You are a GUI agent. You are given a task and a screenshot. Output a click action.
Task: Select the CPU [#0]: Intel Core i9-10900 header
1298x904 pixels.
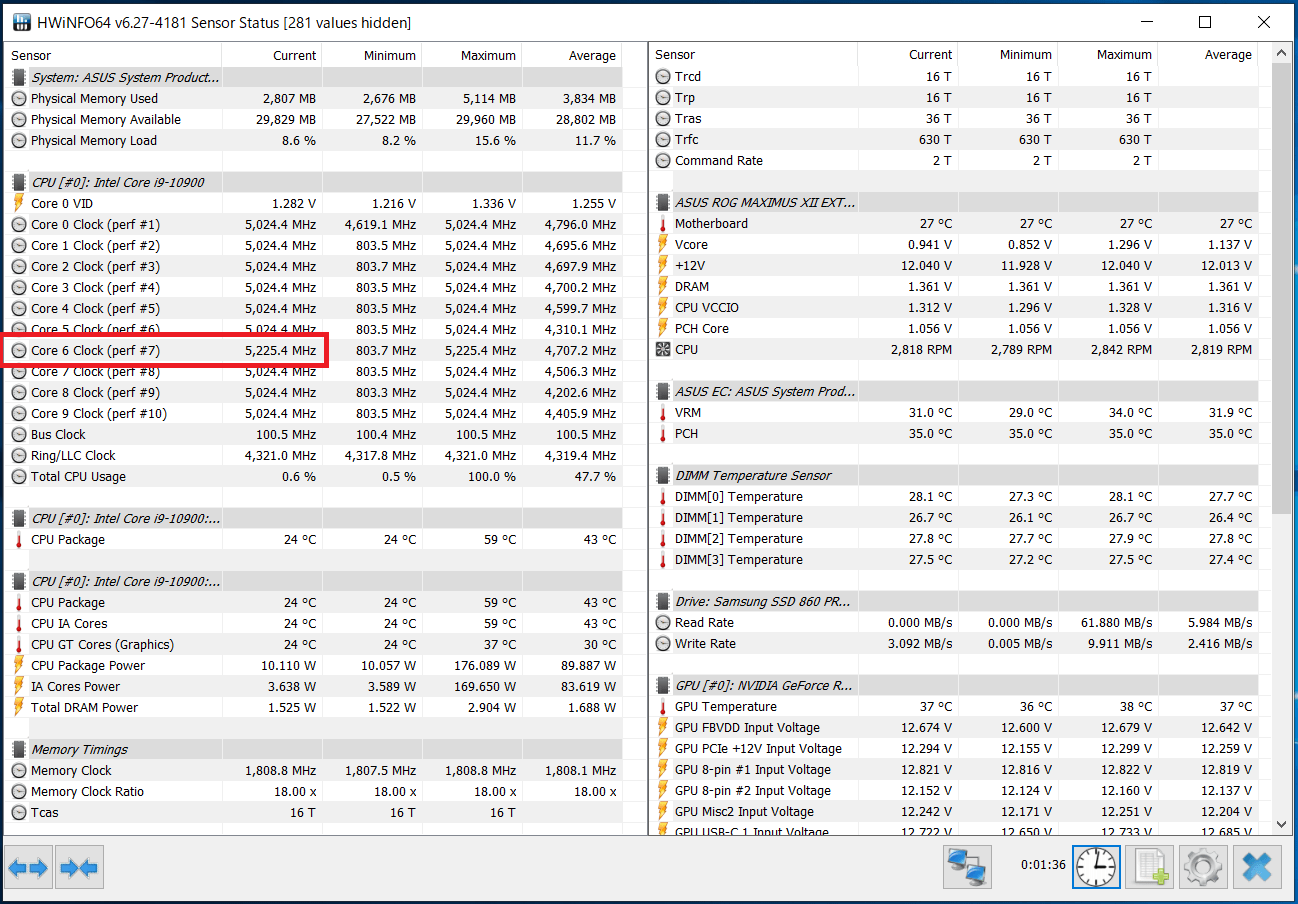[x=314, y=182]
